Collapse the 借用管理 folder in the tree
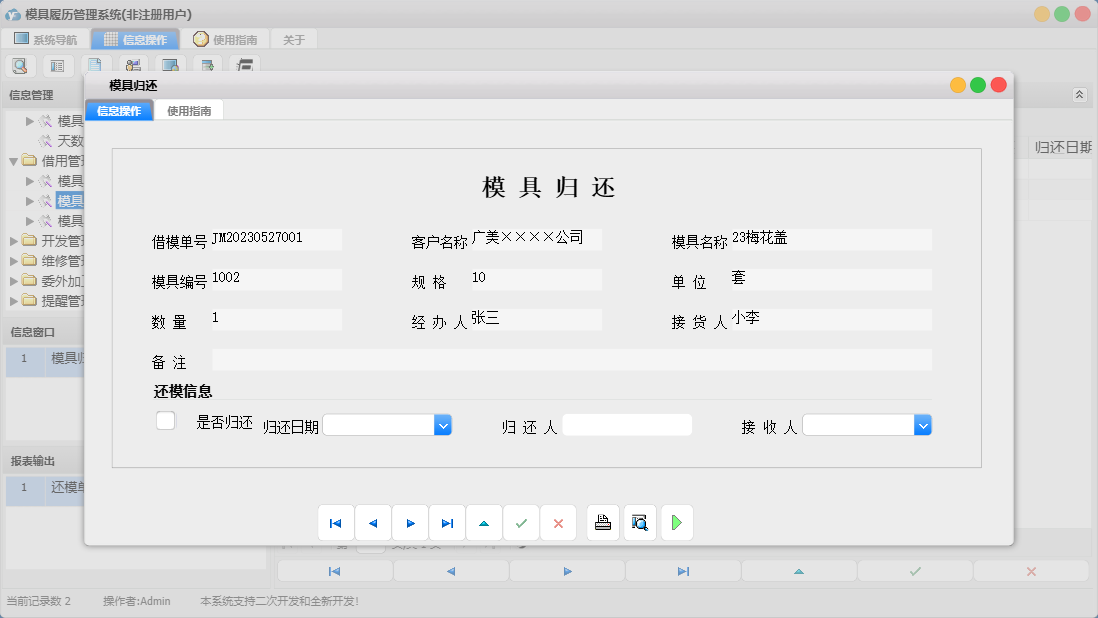Viewport: 1098px width, 618px height. [13, 159]
